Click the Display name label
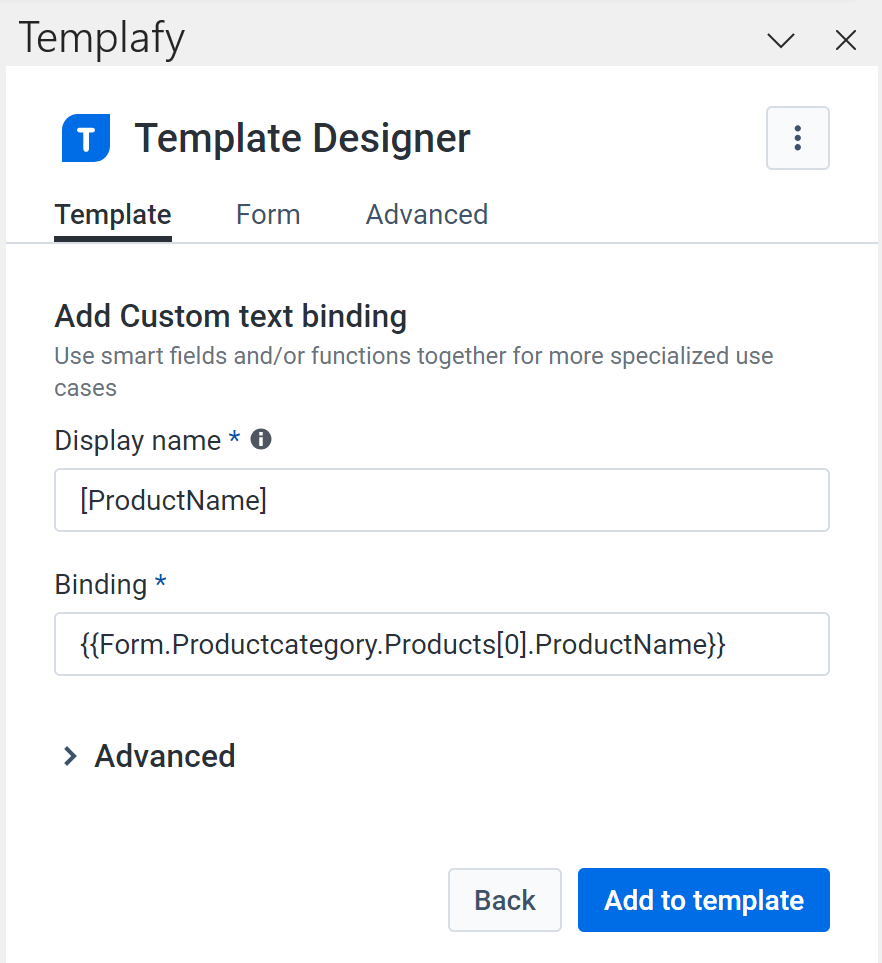This screenshot has width=882, height=963. pos(138,440)
